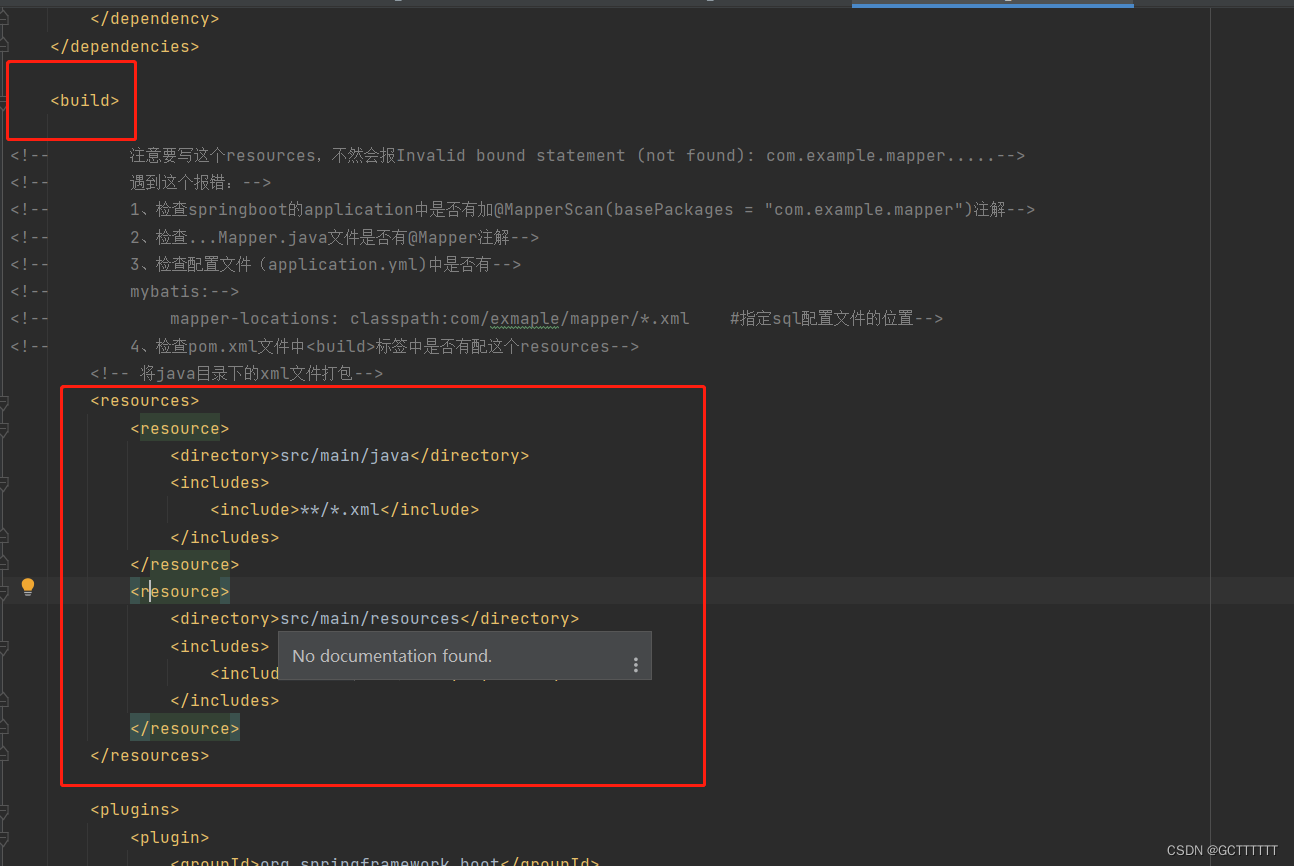Image resolution: width=1294 pixels, height=866 pixels.
Task: Click the 'No documentation found.' popup text
Action: [x=392, y=656]
